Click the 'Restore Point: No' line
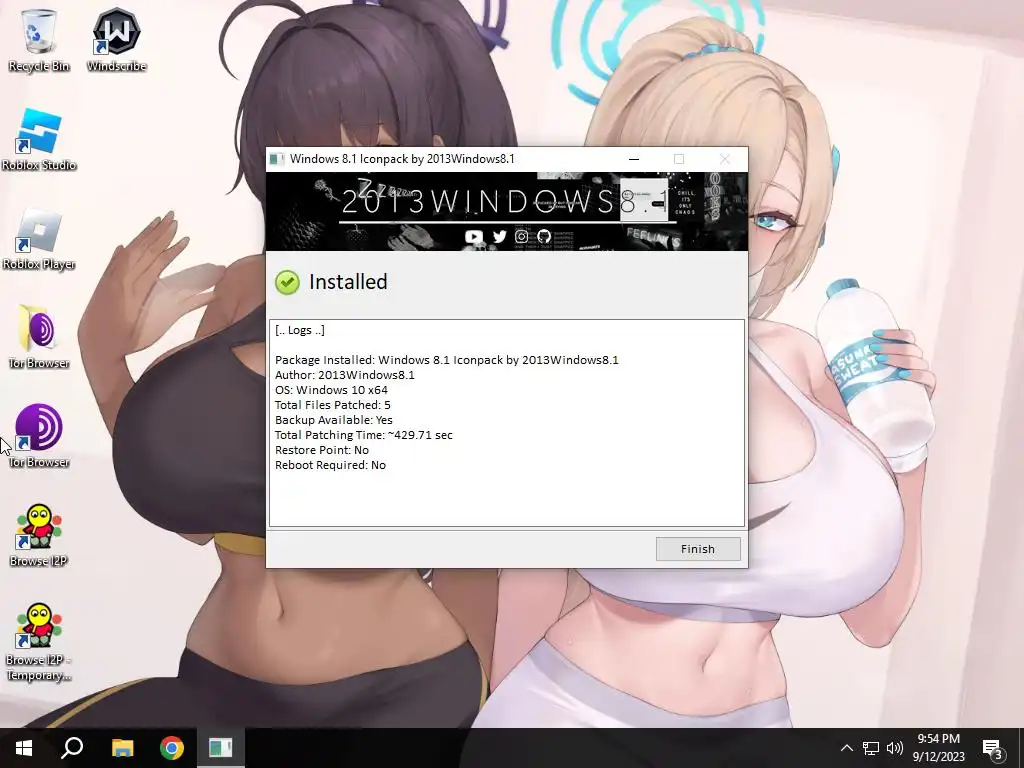The width and height of the screenshot is (1024, 768). [322, 450]
